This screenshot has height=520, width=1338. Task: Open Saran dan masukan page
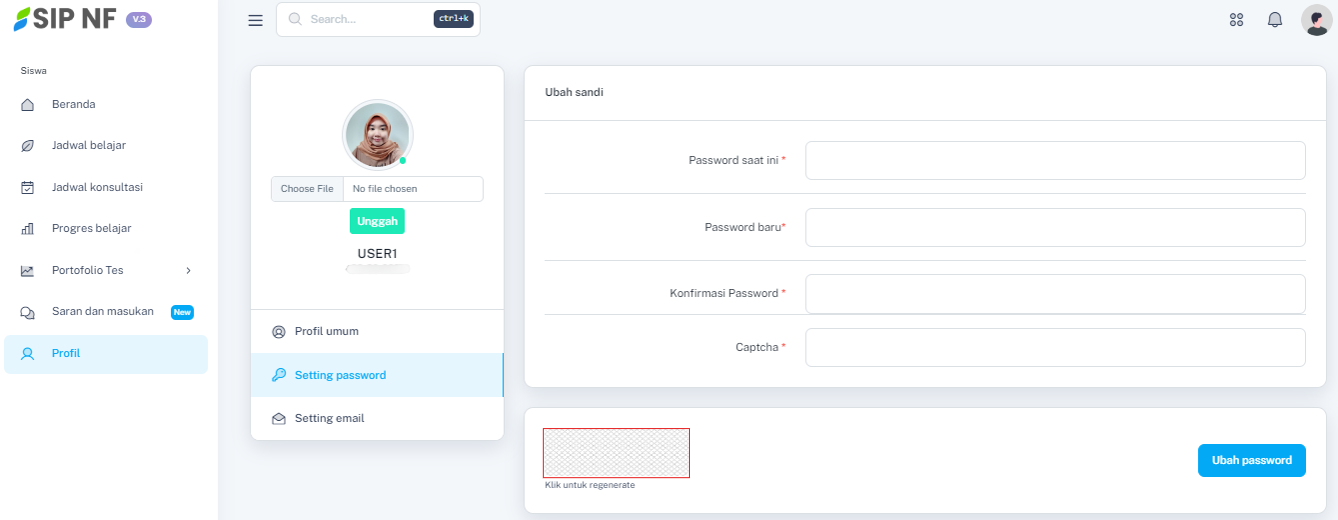pyautogui.click(x=102, y=312)
